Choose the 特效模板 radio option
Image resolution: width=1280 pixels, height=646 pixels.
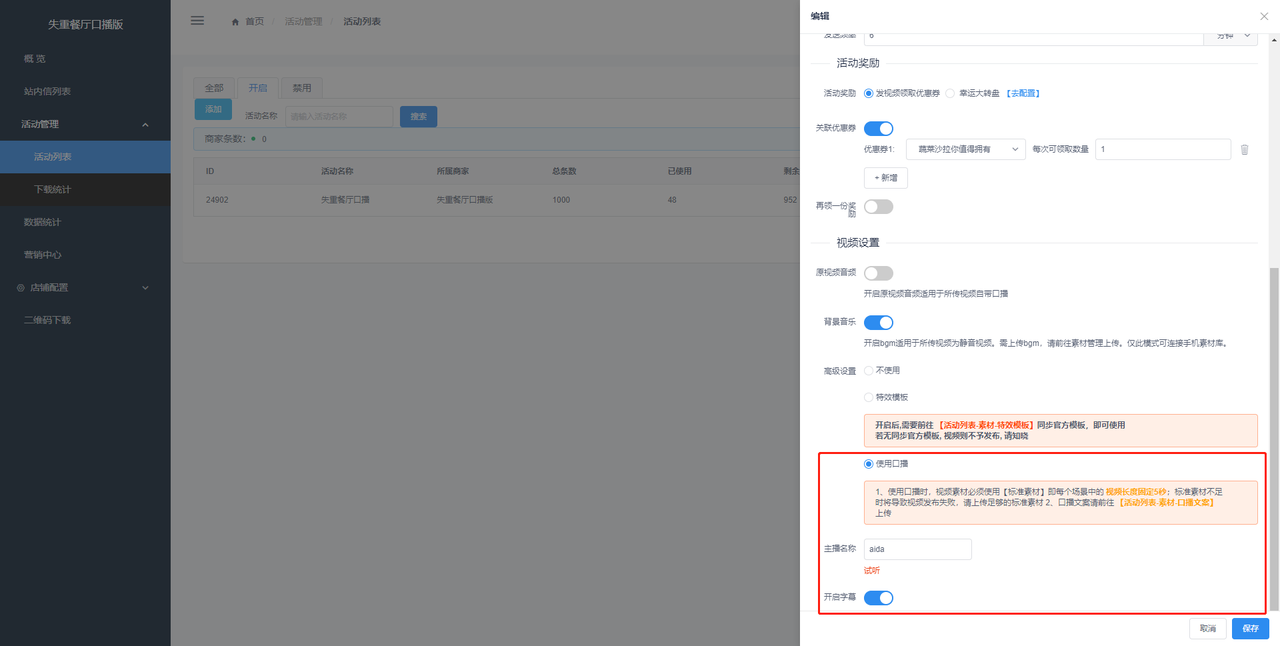pos(869,397)
